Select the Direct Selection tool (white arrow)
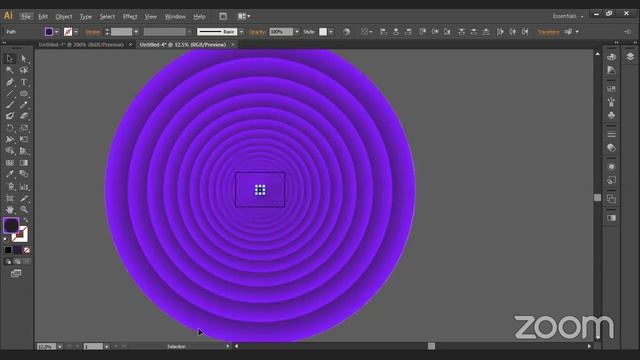Viewport: 640px width, 360px height. click(x=24, y=58)
